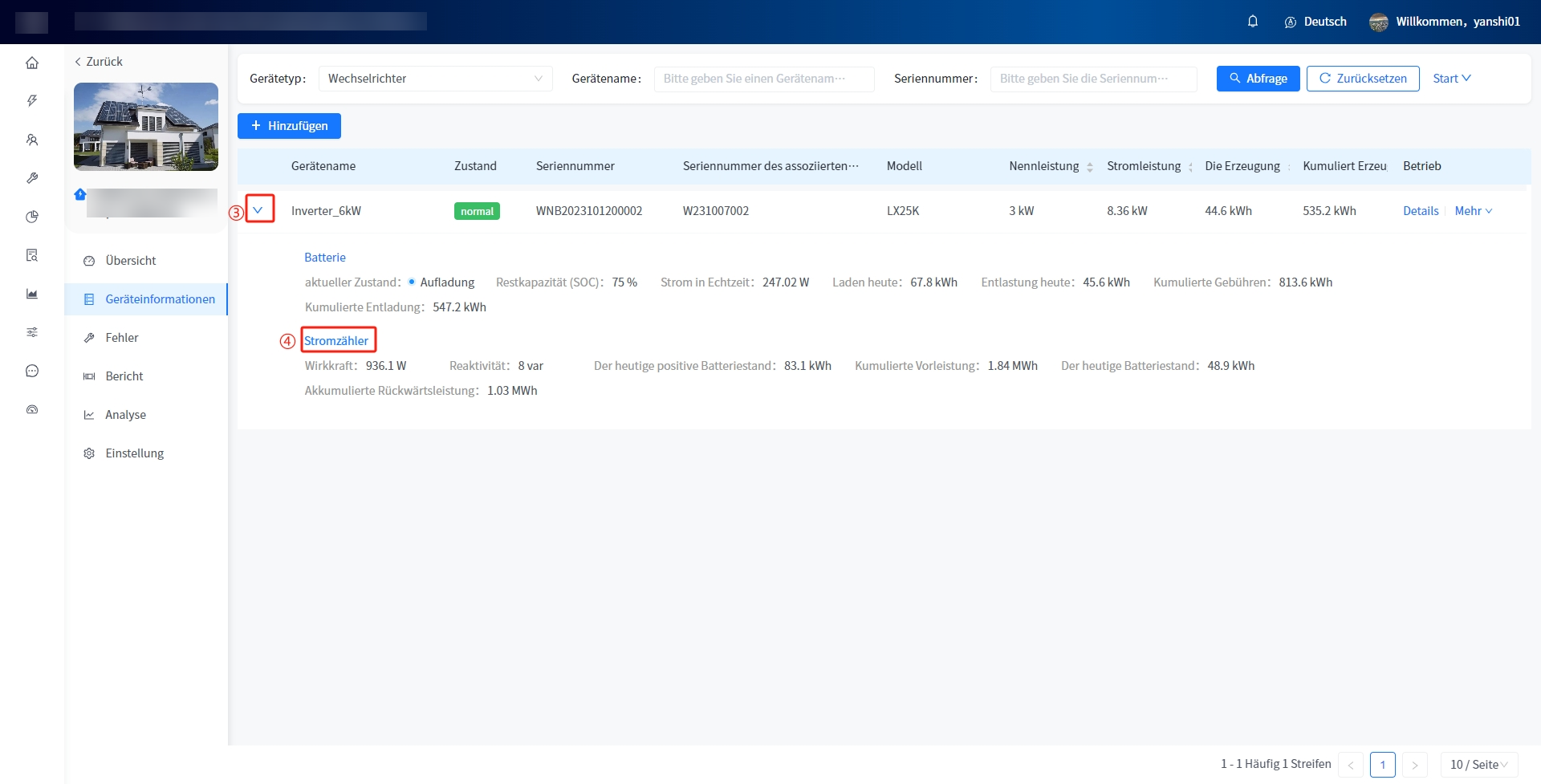Click the home icon in left rail
Screen dimensions: 1541x784
32,63
